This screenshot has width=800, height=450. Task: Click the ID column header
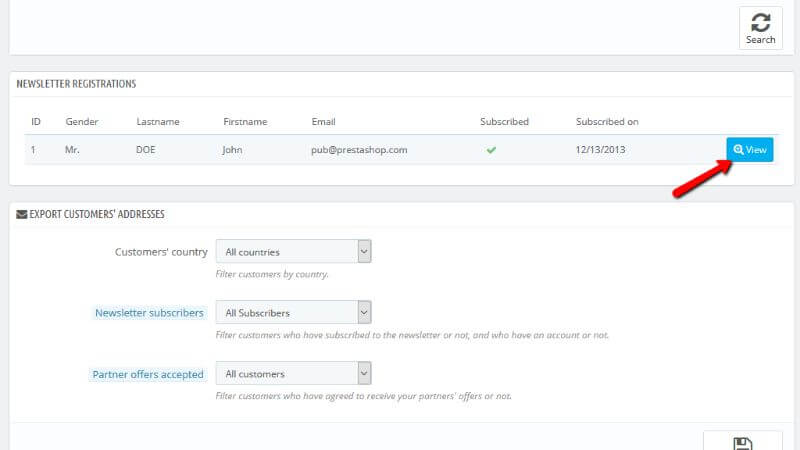tap(36, 121)
